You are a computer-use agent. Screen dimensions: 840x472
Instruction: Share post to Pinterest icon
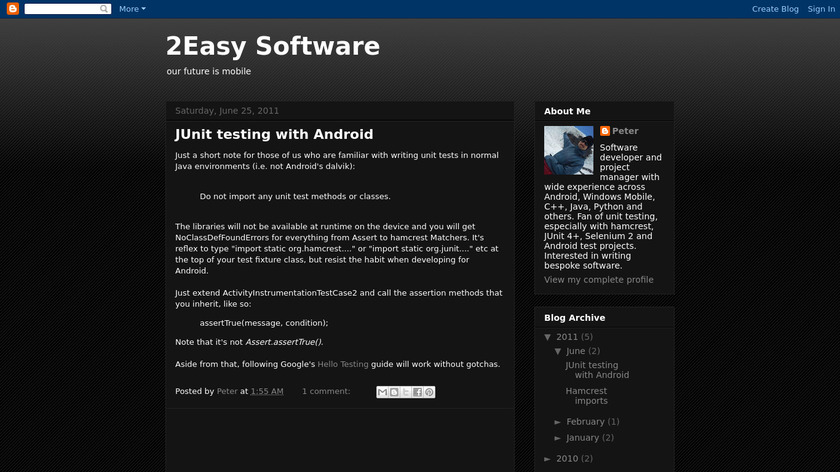tap(429, 392)
